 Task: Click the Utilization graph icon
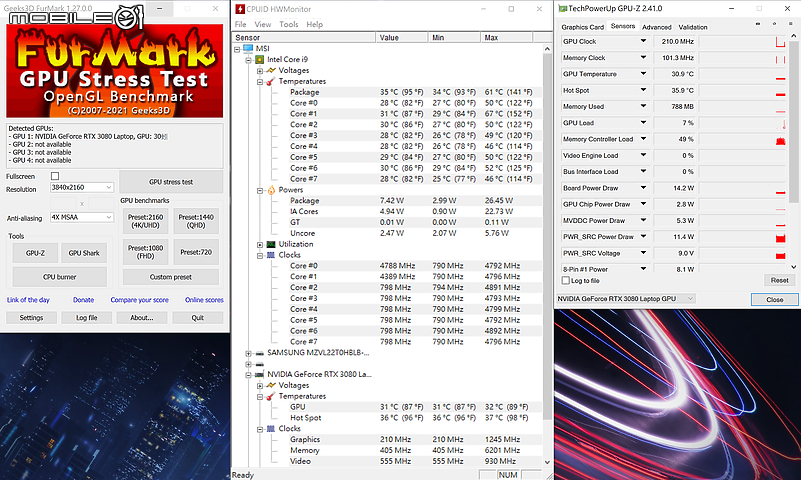[271, 245]
